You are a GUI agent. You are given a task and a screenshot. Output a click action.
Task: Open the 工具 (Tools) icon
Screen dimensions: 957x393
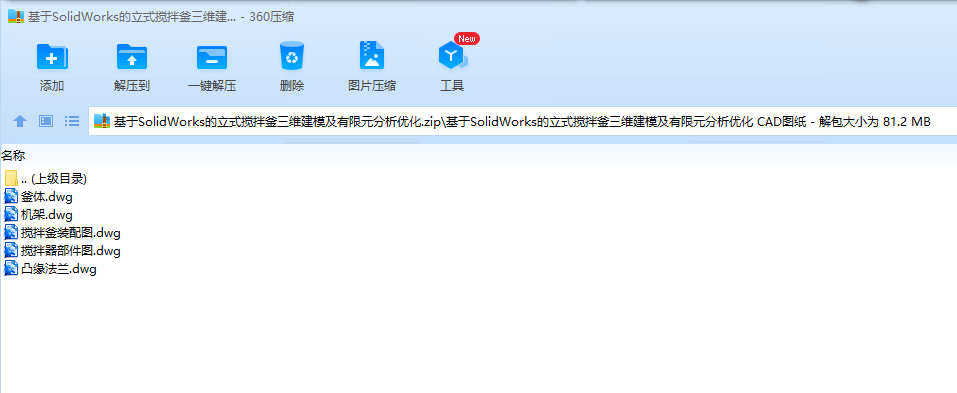pos(452,57)
